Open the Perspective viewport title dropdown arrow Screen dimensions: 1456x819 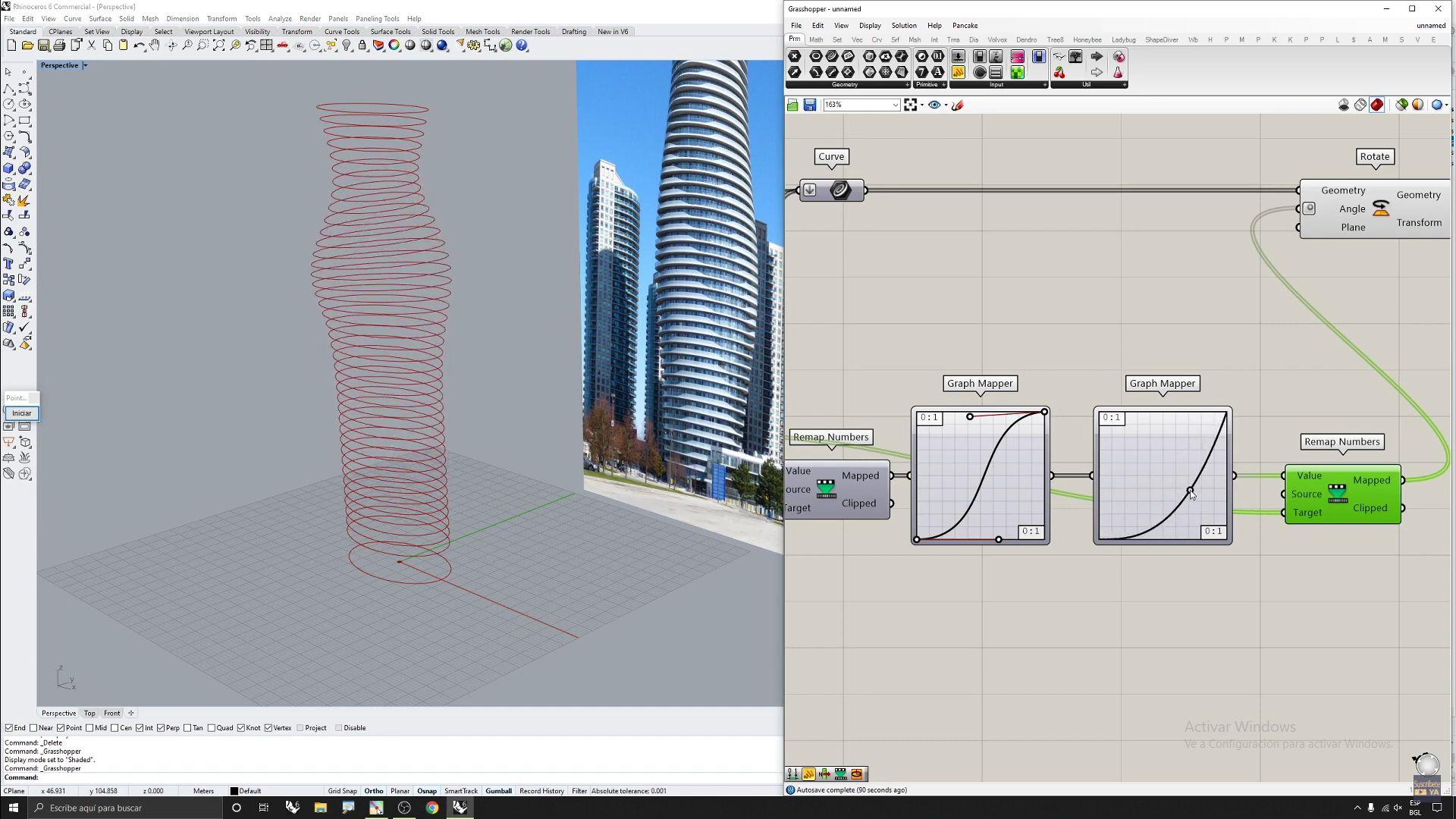point(85,65)
